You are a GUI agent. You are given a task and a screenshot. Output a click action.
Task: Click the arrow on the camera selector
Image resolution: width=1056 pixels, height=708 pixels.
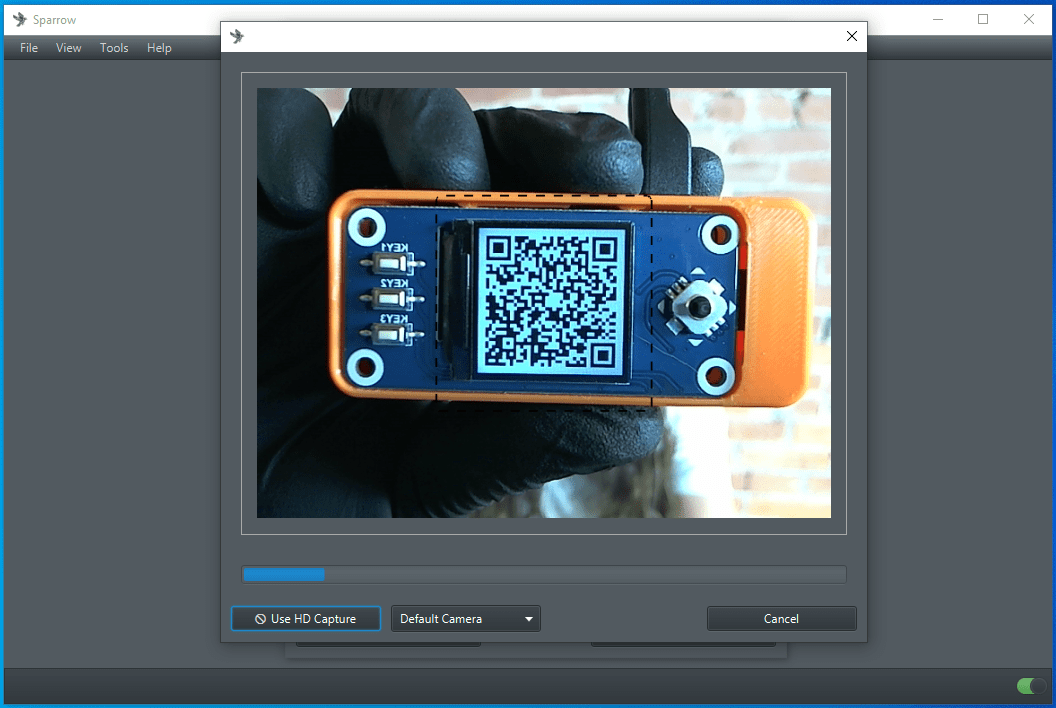[529, 619]
